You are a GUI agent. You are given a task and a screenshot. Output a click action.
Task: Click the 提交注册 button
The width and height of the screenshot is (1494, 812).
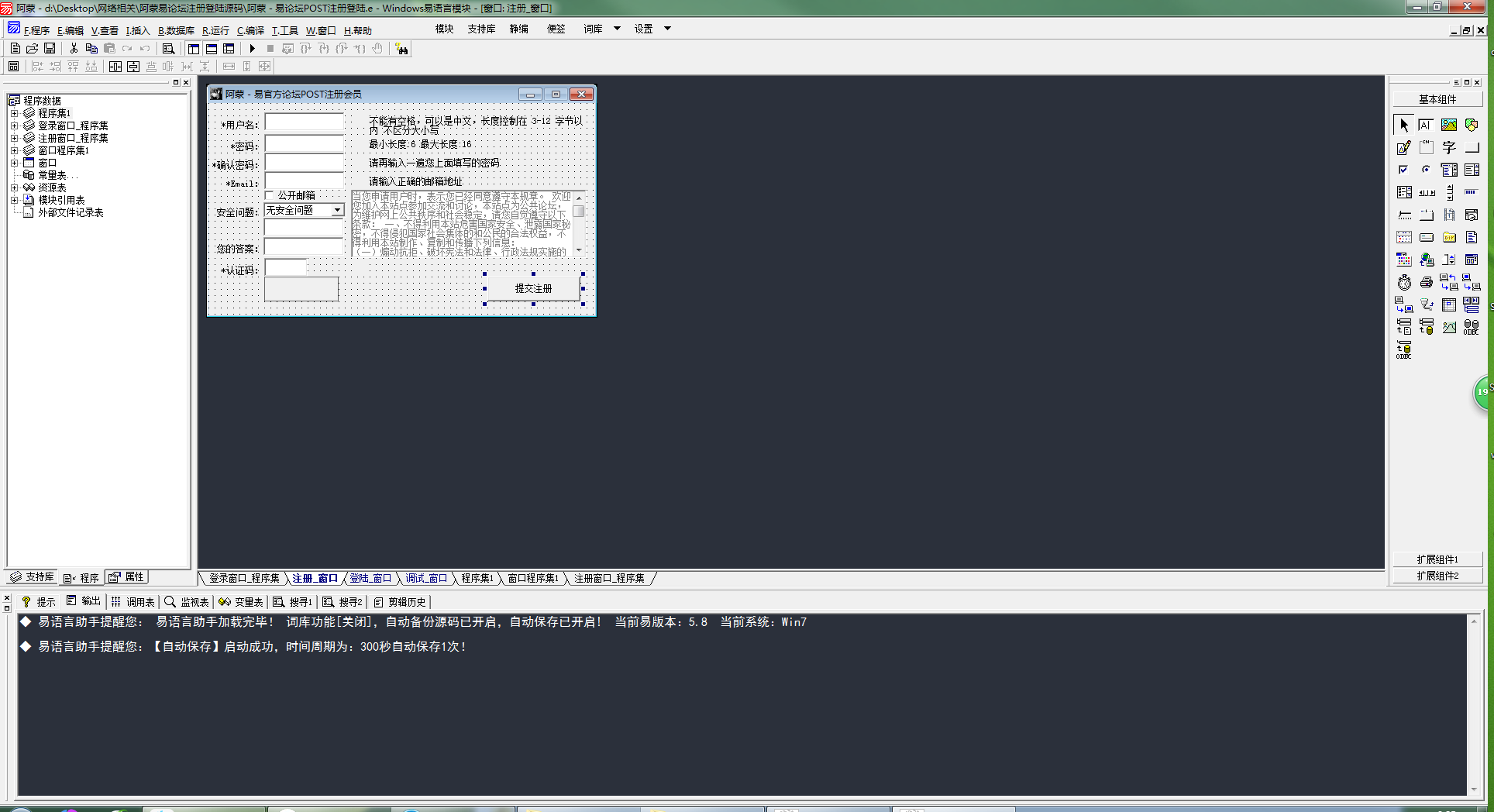(x=533, y=288)
